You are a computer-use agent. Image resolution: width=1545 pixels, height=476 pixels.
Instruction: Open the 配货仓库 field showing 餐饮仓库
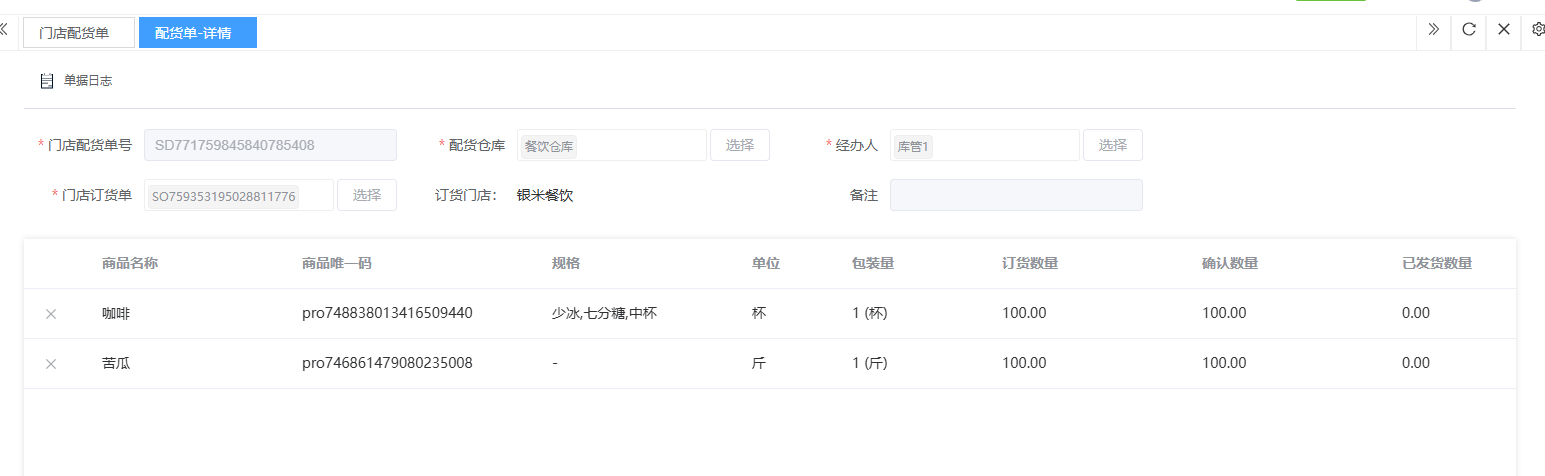(611, 146)
